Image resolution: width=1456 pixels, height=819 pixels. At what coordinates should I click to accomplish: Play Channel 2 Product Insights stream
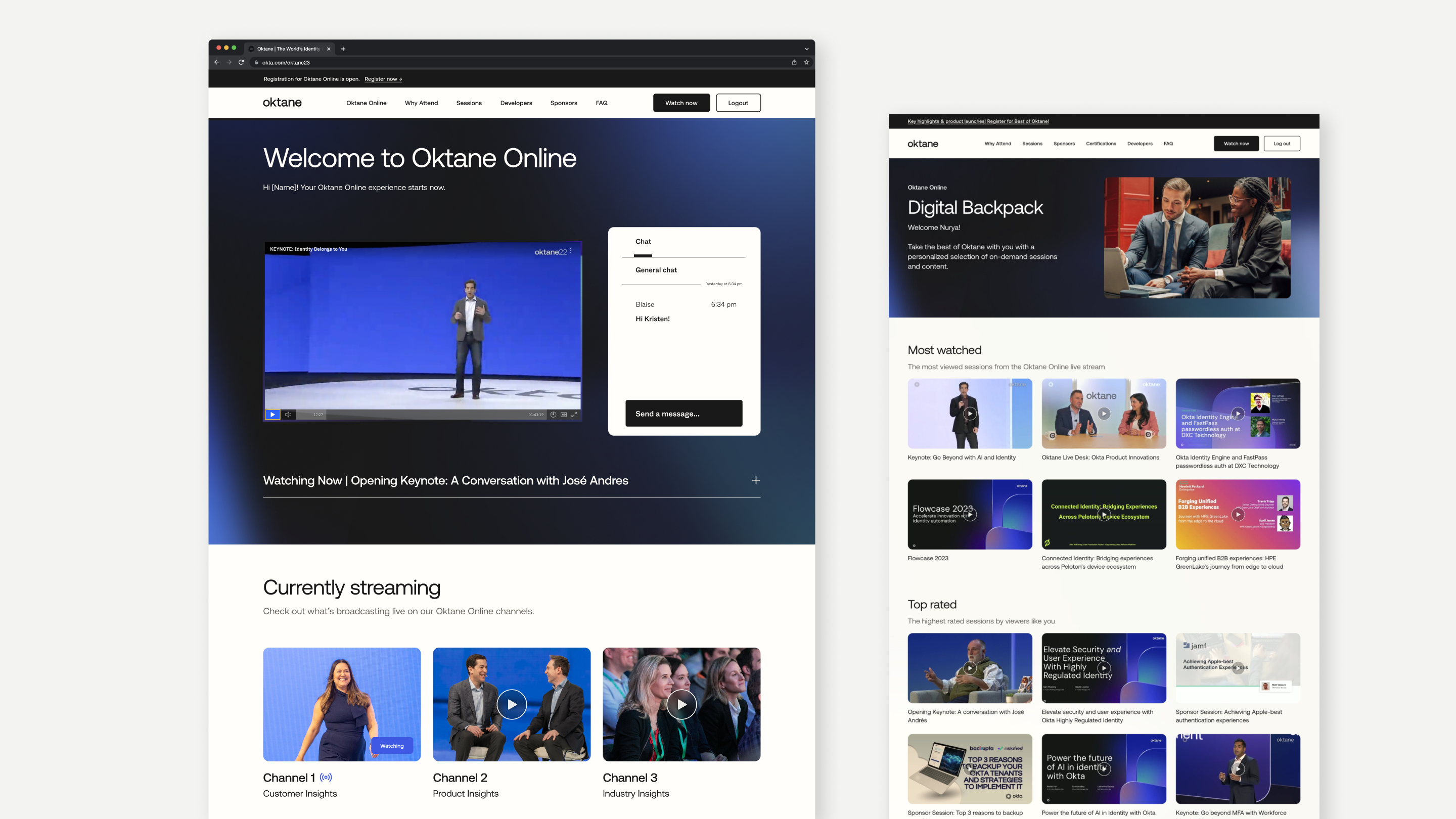[512, 704]
